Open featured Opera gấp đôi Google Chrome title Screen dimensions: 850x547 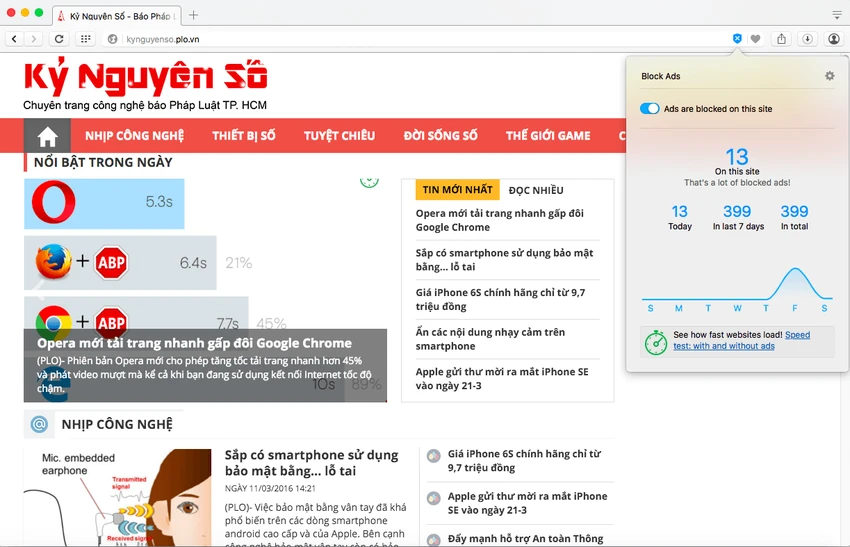coord(194,343)
